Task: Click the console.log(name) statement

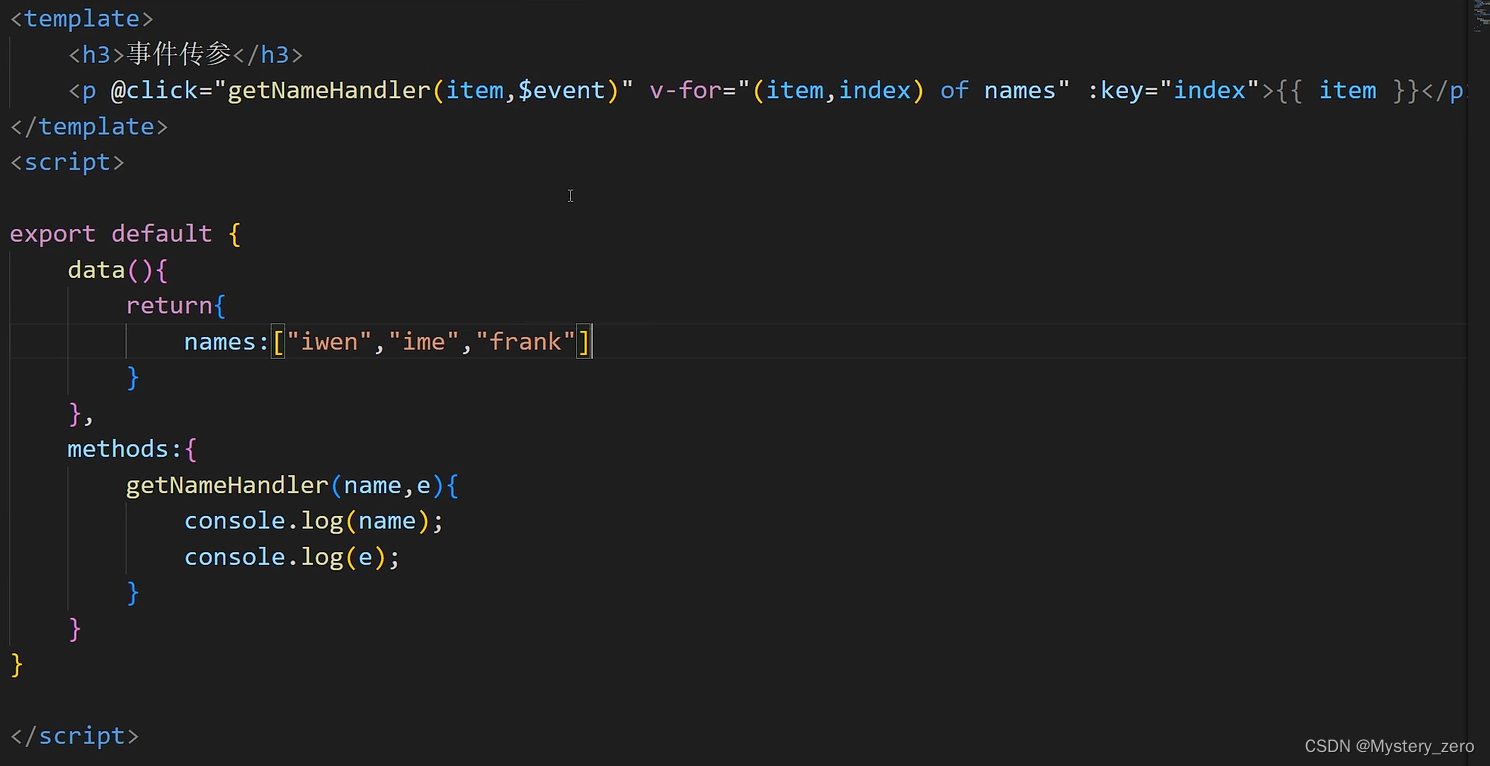Action: (314, 521)
